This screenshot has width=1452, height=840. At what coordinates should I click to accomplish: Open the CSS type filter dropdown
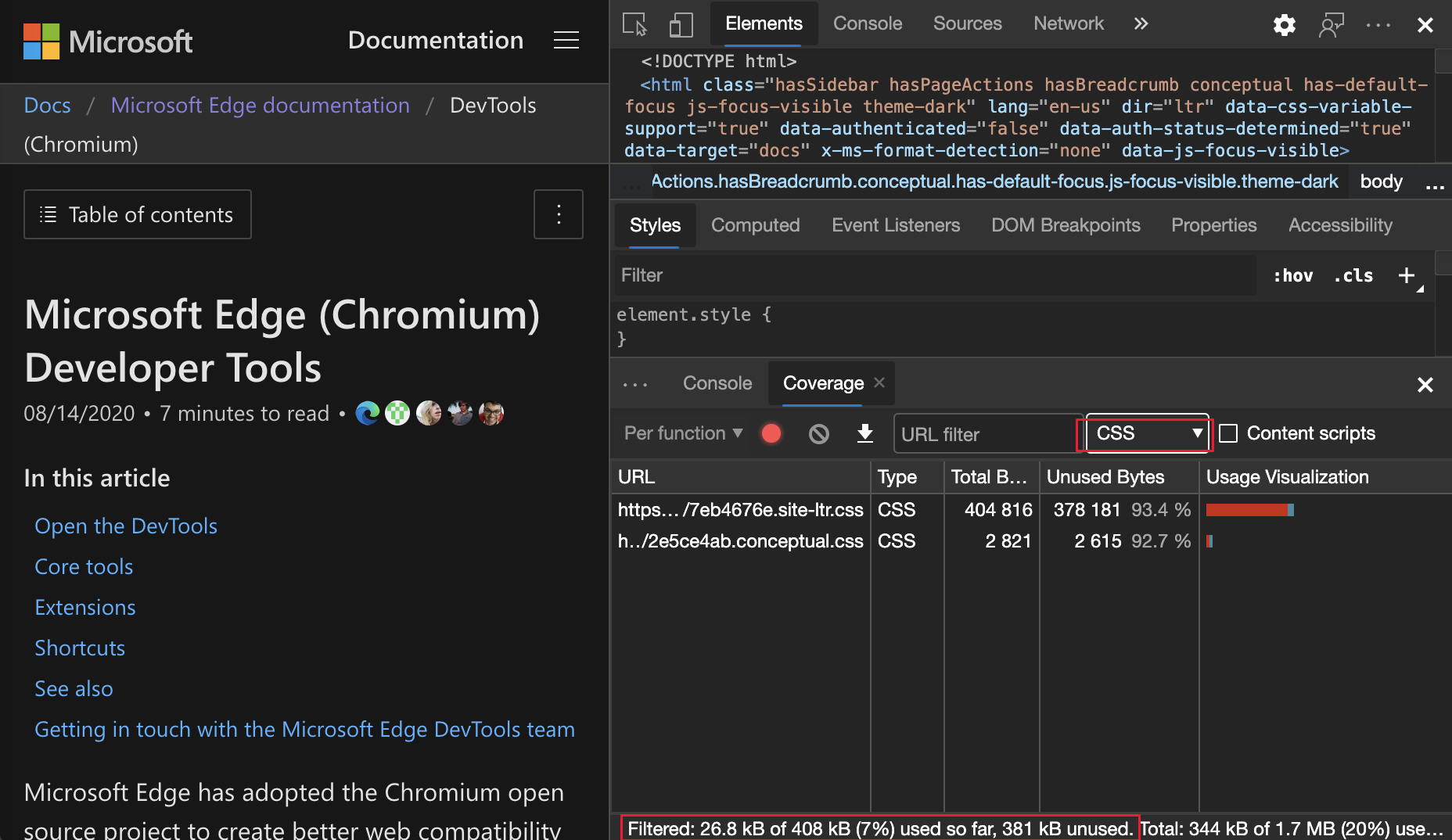[1147, 433]
